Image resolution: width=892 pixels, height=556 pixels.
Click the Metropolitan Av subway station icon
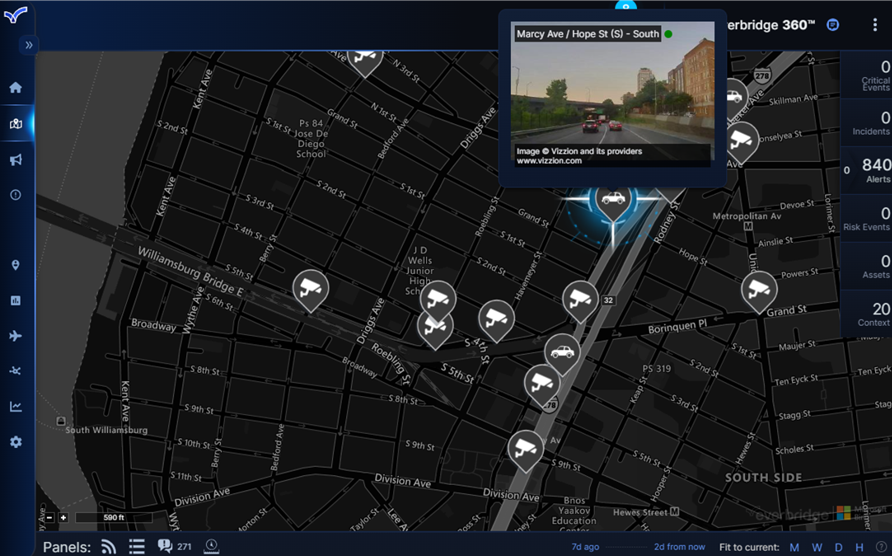748,226
